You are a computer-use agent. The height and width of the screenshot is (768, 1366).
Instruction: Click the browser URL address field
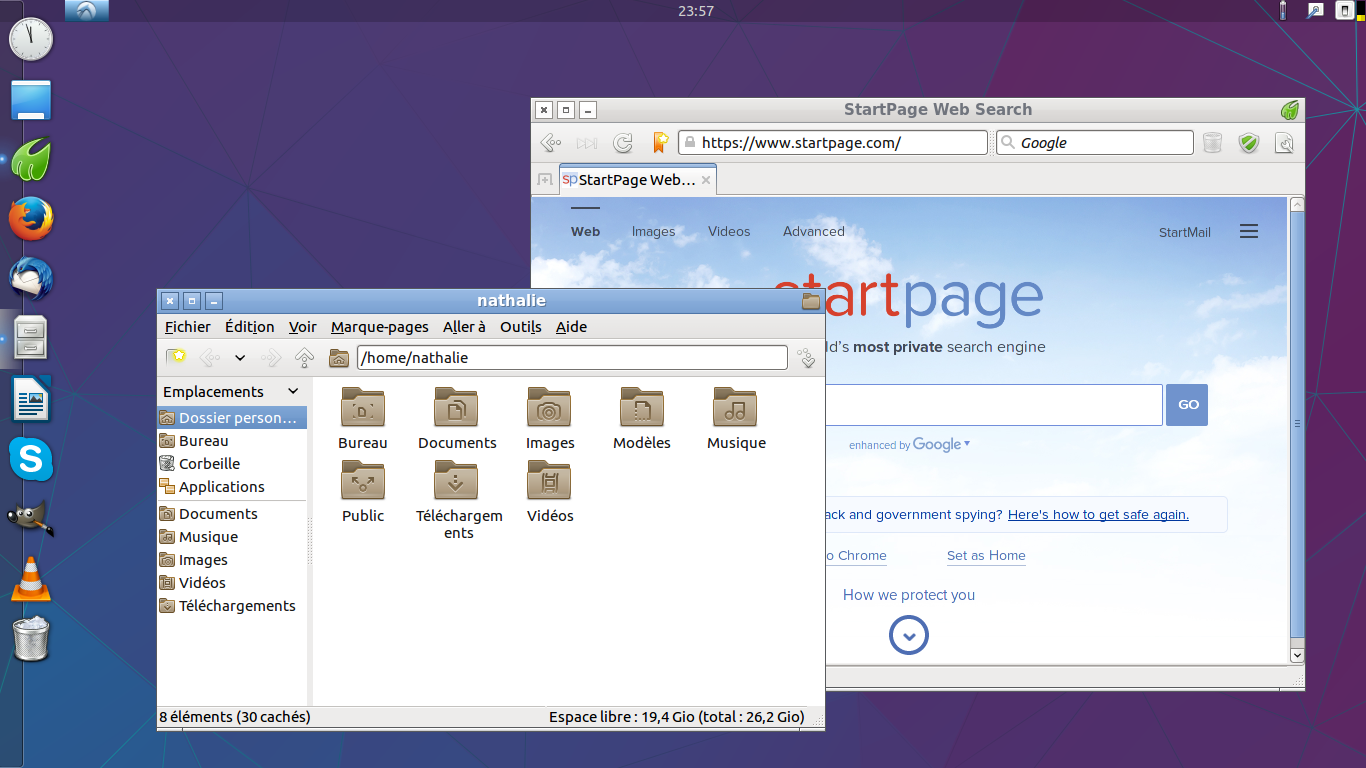[x=833, y=143]
